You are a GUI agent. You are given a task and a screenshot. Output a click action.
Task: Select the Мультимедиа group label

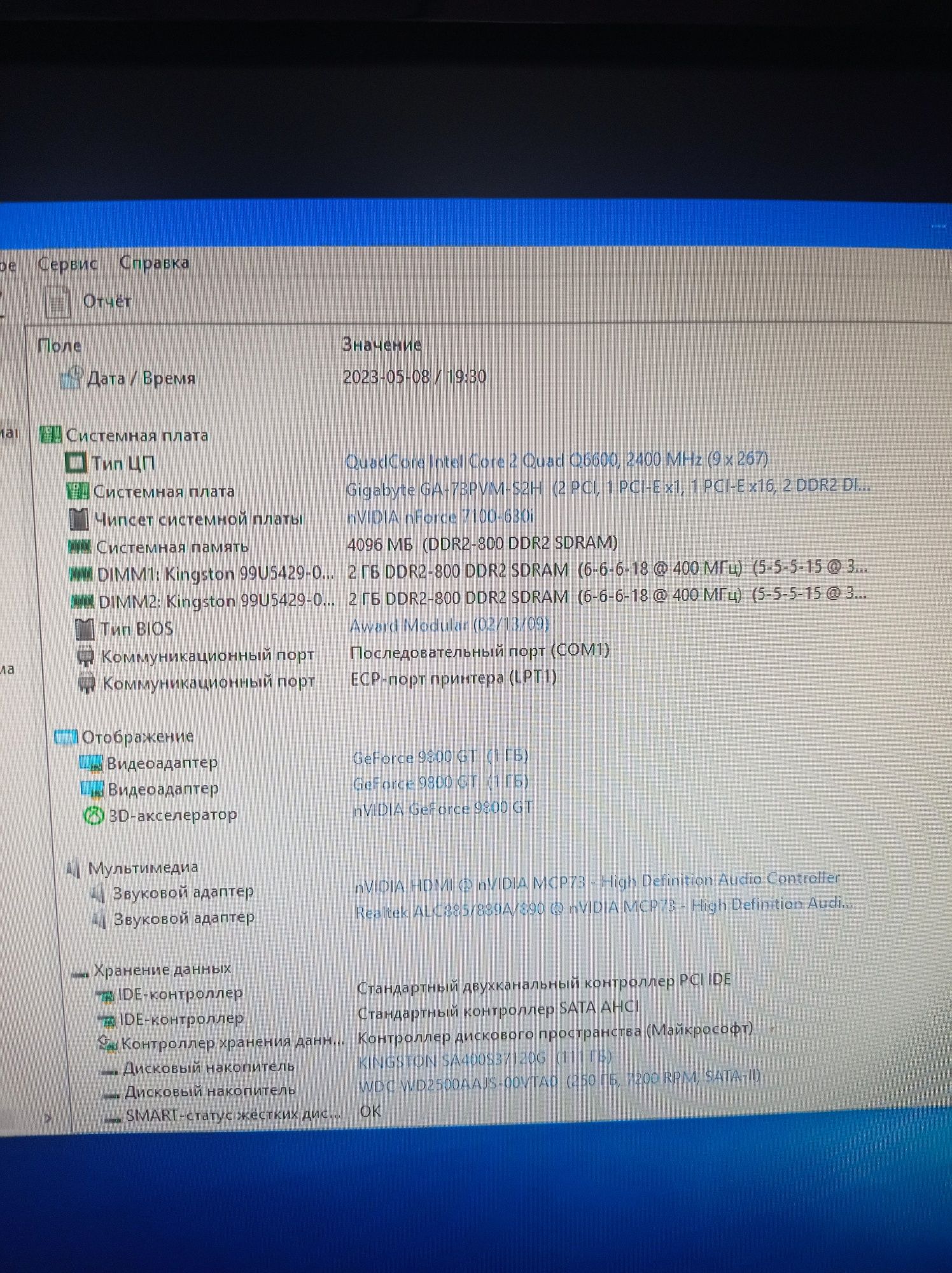143,868
